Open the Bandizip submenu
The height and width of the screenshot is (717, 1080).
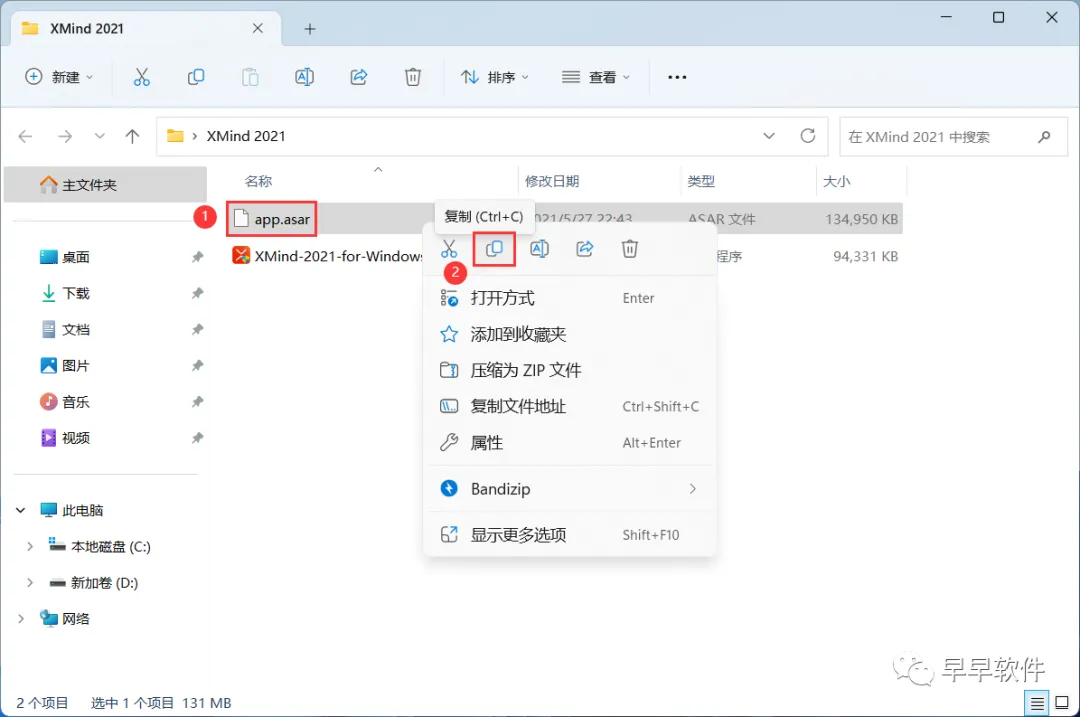[x=570, y=489]
